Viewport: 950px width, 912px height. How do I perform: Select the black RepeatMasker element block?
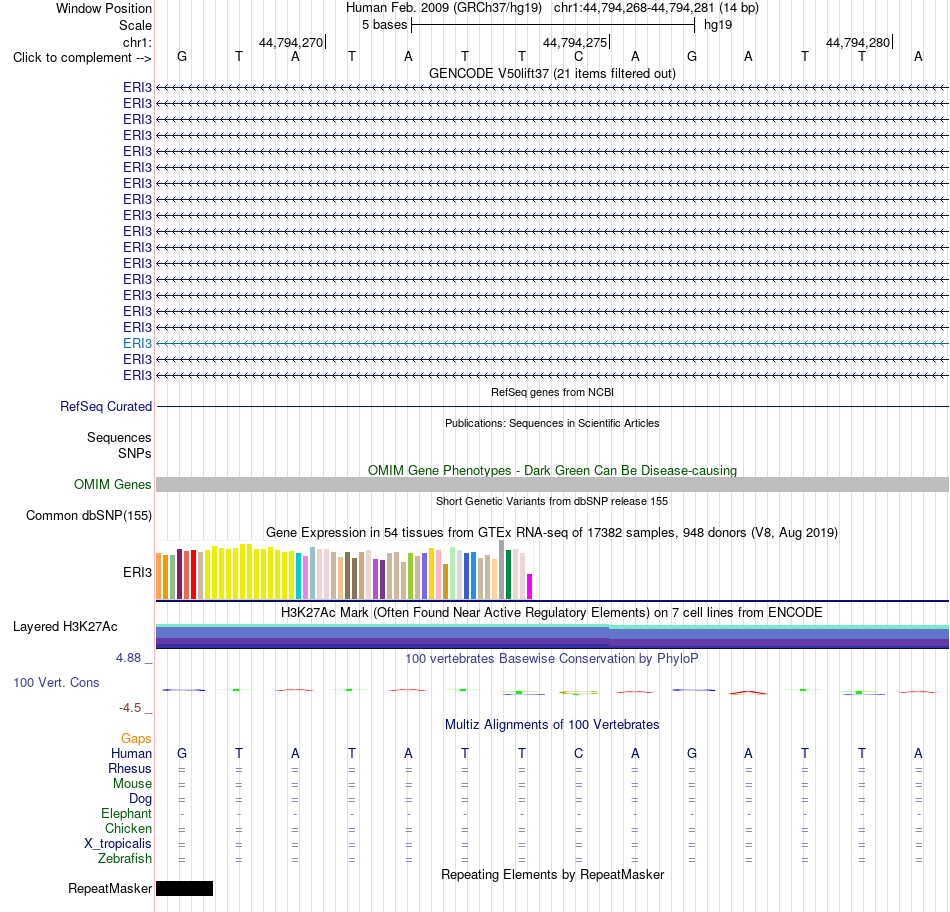tap(184, 888)
